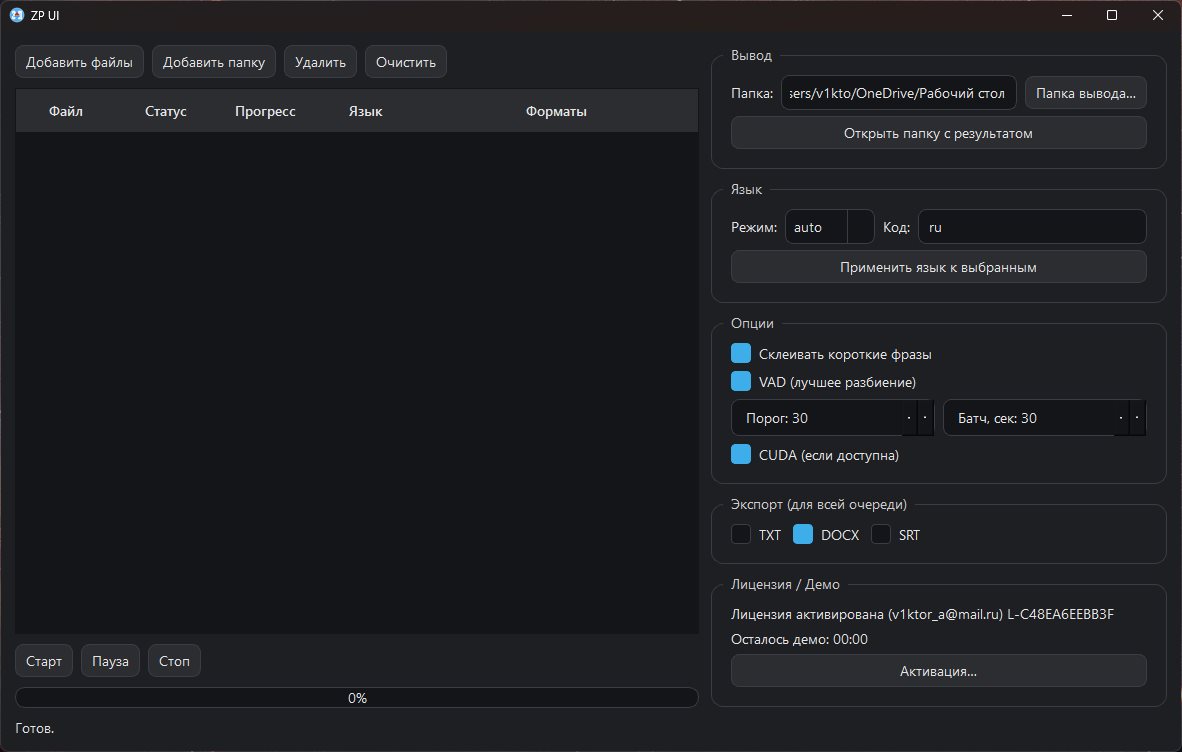Enable SRT export checkbox
This screenshot has height=752, width=1182.
(x=881, y=535)
